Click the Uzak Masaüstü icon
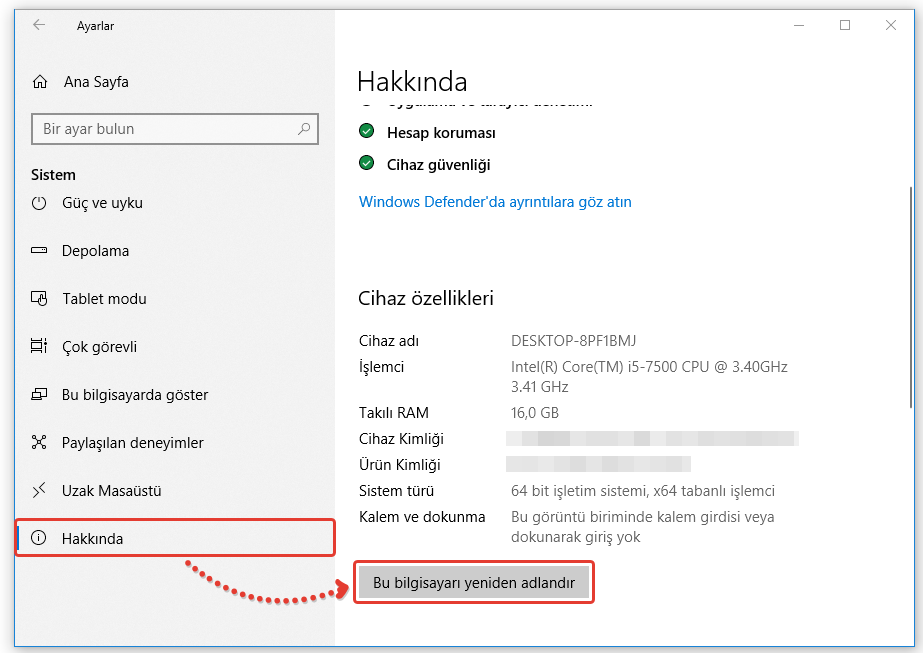Image resolution: width=923 pixels, height=653 pixels. coord(40,491)
